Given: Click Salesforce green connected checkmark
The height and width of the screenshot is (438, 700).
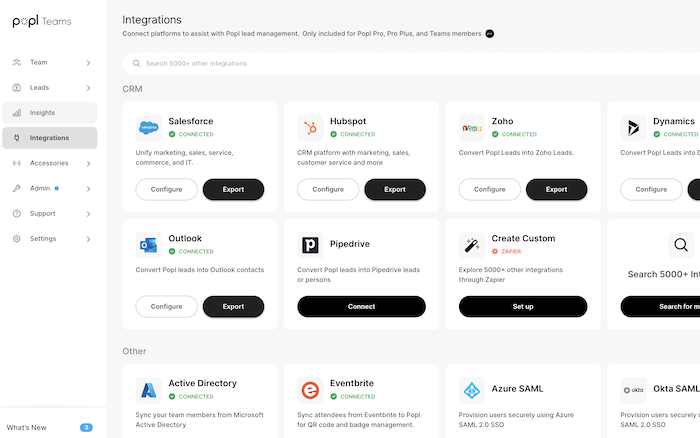Looking at the screenshot, I should click(x=172, y=134).
